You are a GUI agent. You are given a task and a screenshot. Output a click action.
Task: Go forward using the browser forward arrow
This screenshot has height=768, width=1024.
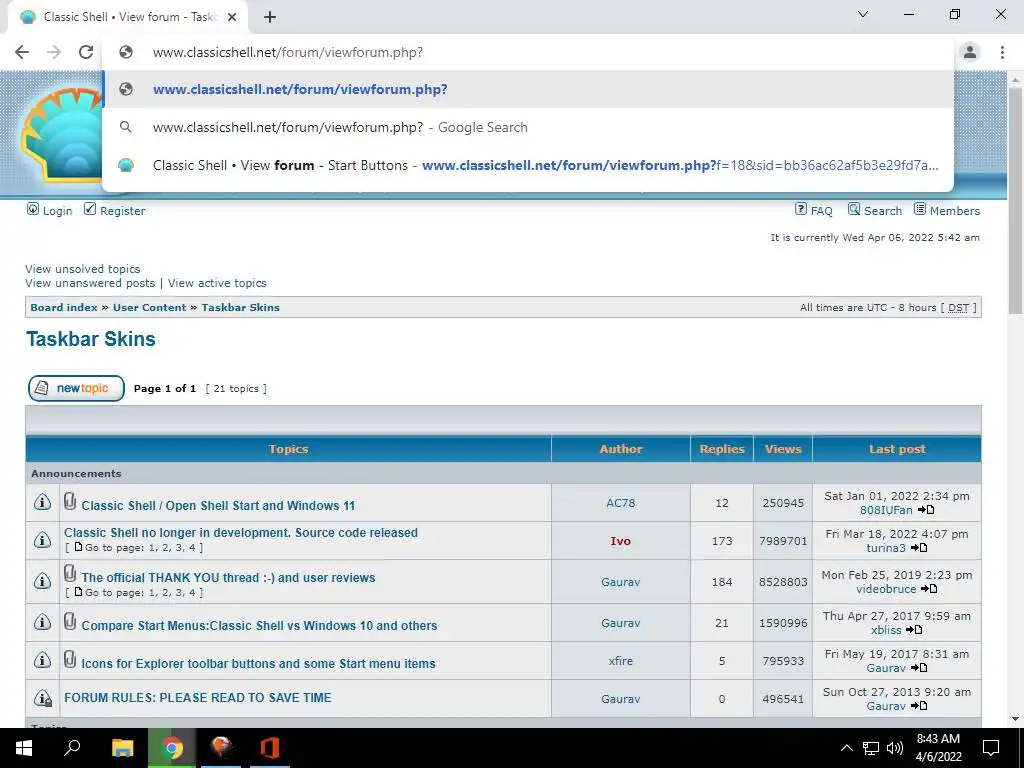[x=54, y=52]
